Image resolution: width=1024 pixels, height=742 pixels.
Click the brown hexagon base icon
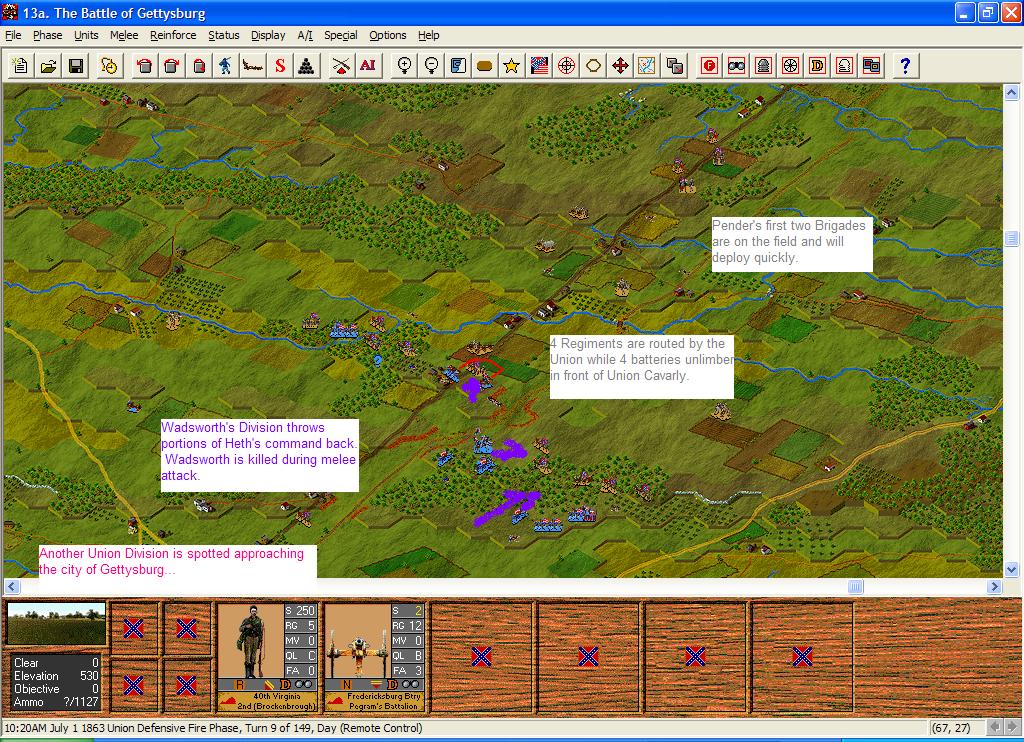pyautogui.click(x=485, y=65)
